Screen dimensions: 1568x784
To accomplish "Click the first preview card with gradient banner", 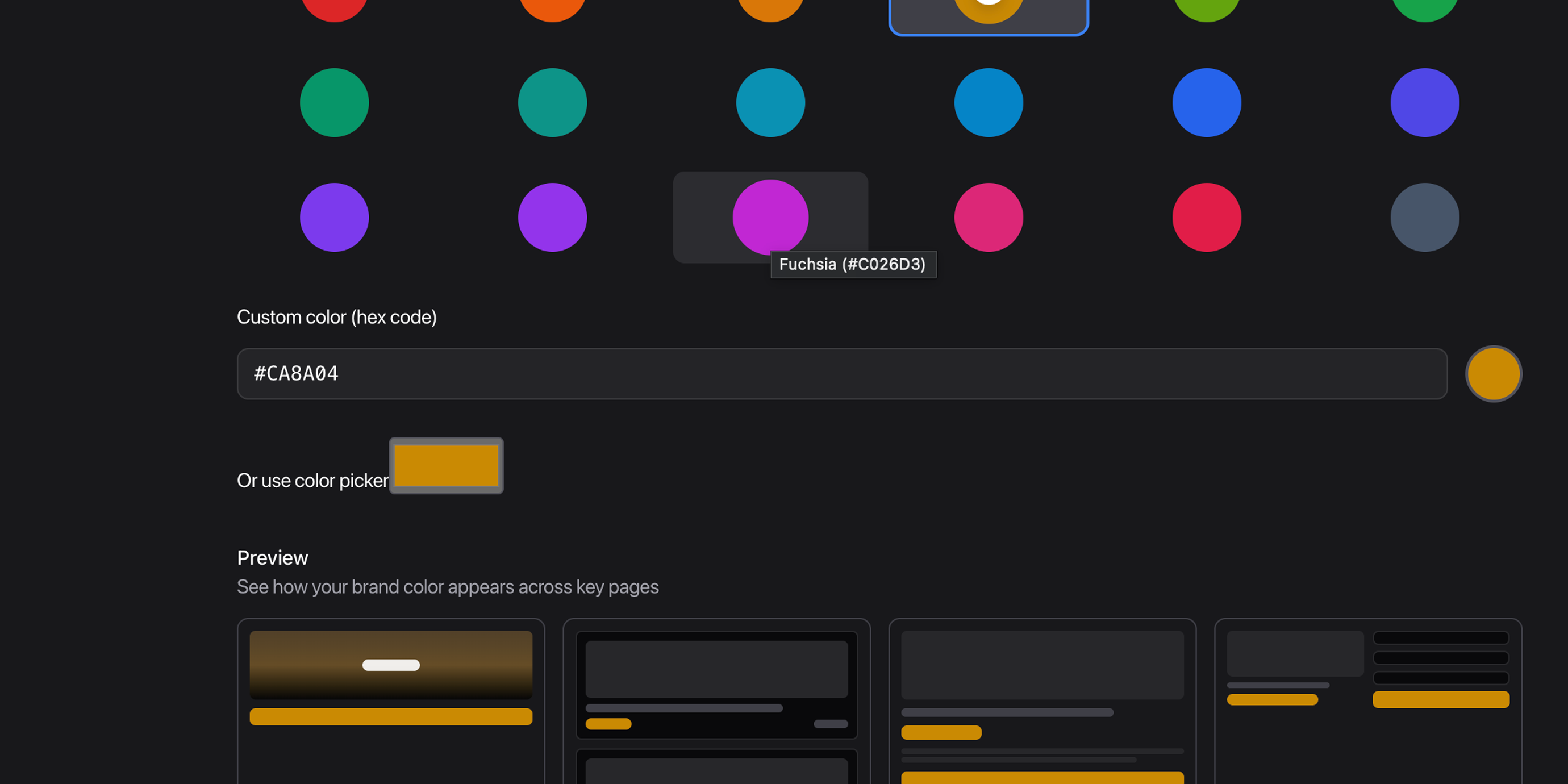I will (390, 700).
